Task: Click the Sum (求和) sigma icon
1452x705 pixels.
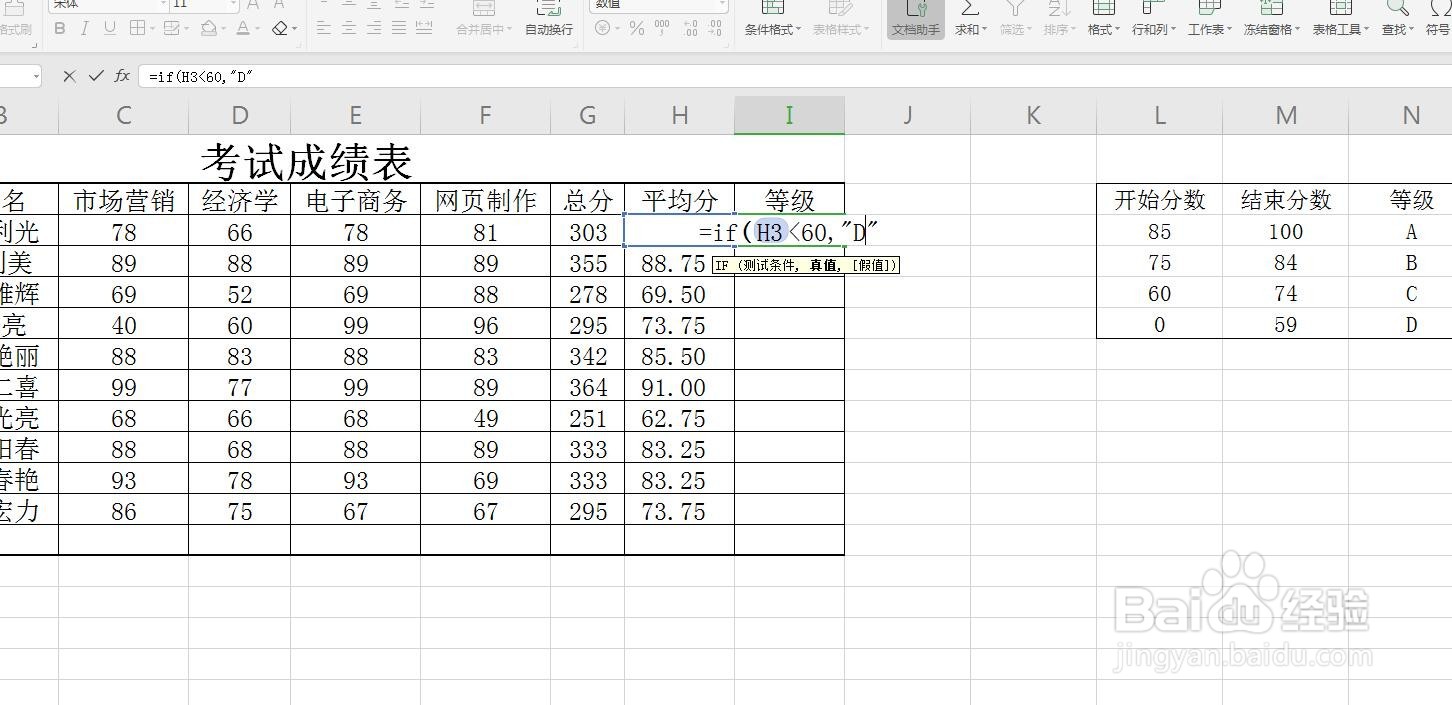Action: 969,9
